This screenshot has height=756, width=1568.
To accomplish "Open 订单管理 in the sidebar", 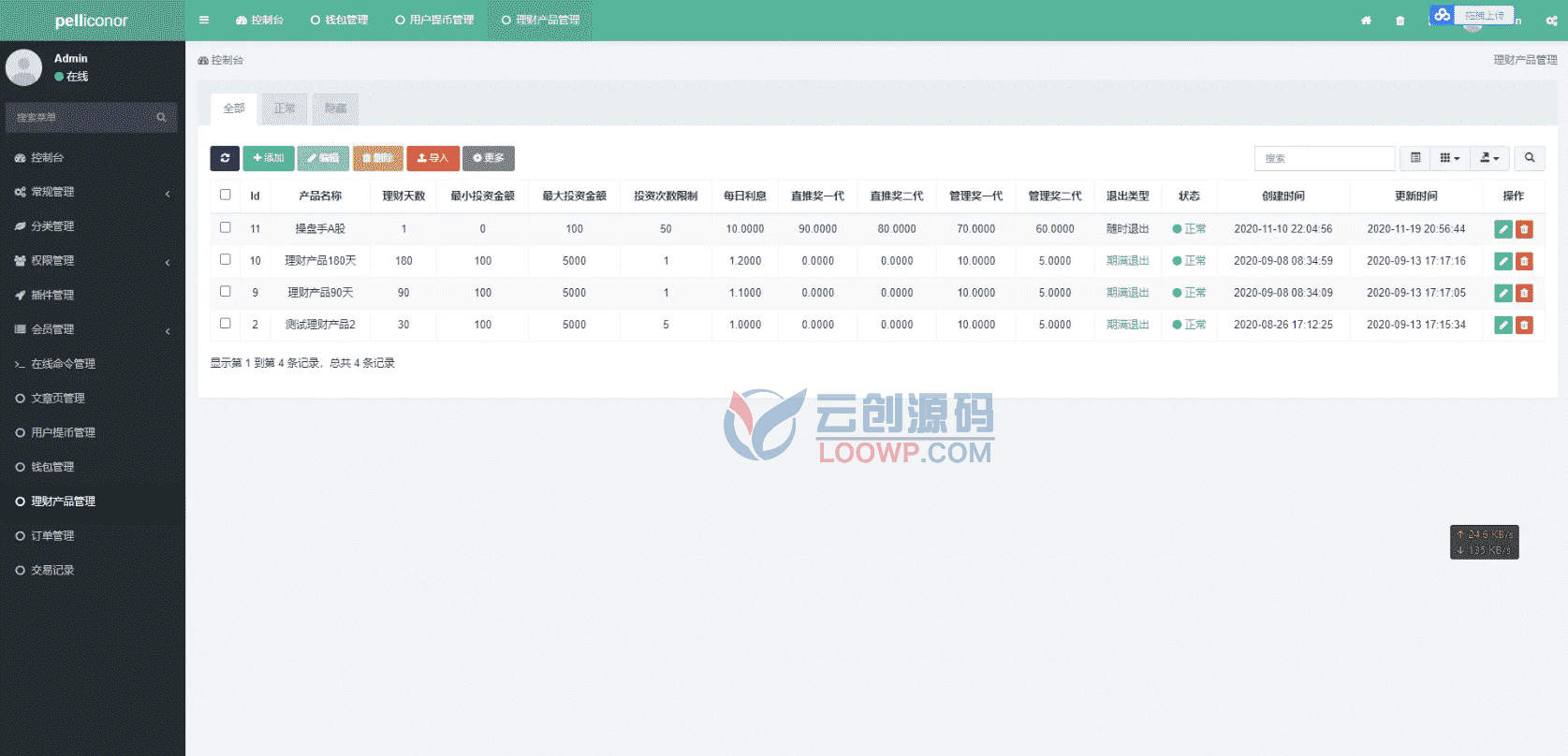I will (92, 535).
